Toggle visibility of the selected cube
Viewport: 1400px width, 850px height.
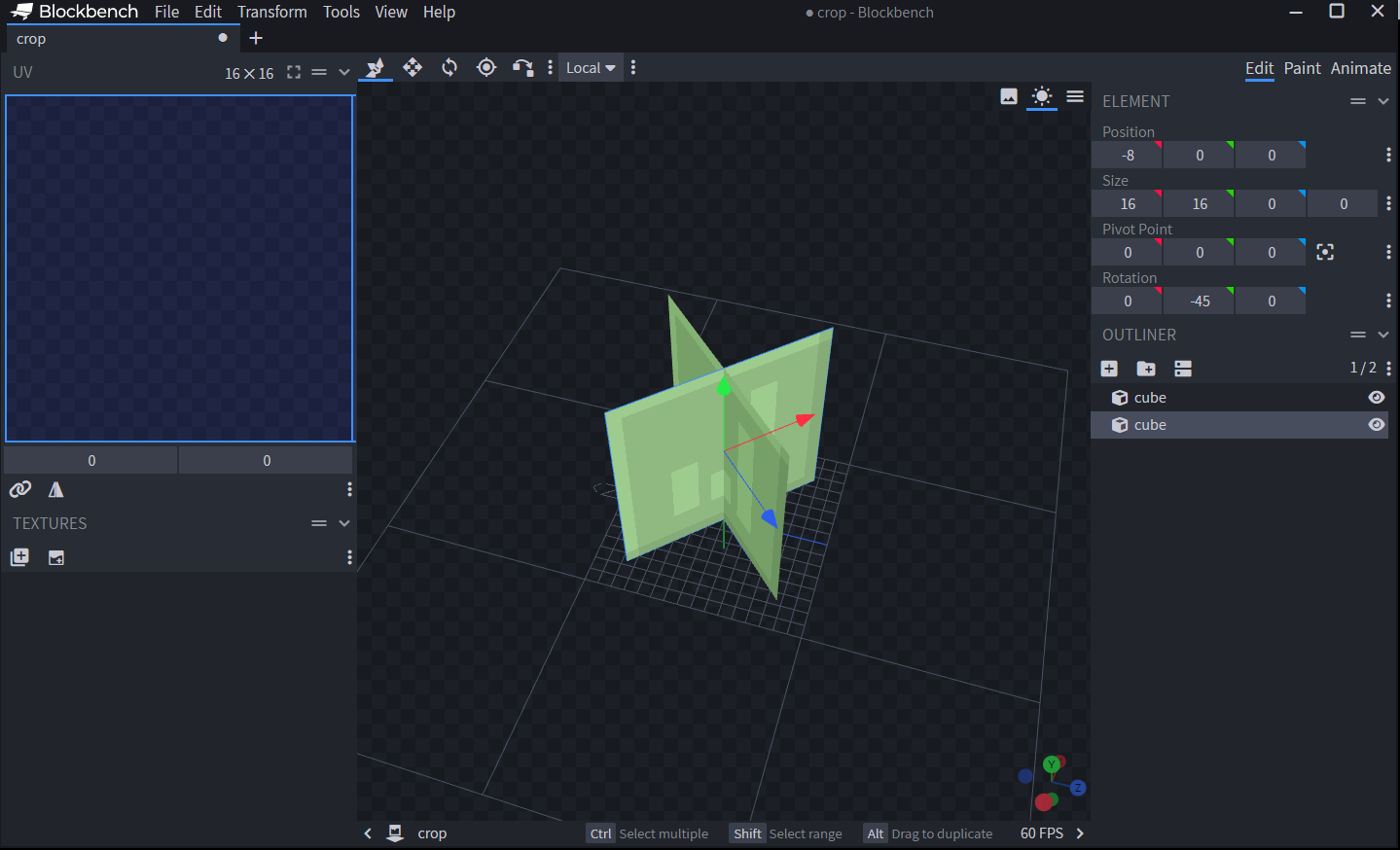pos(1376,425)
